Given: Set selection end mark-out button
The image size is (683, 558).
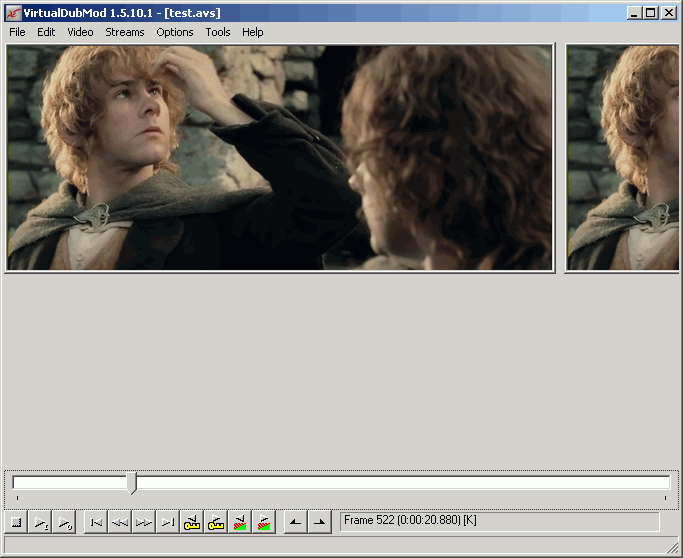Looking at the screenshot, I should tap(320, 522).
